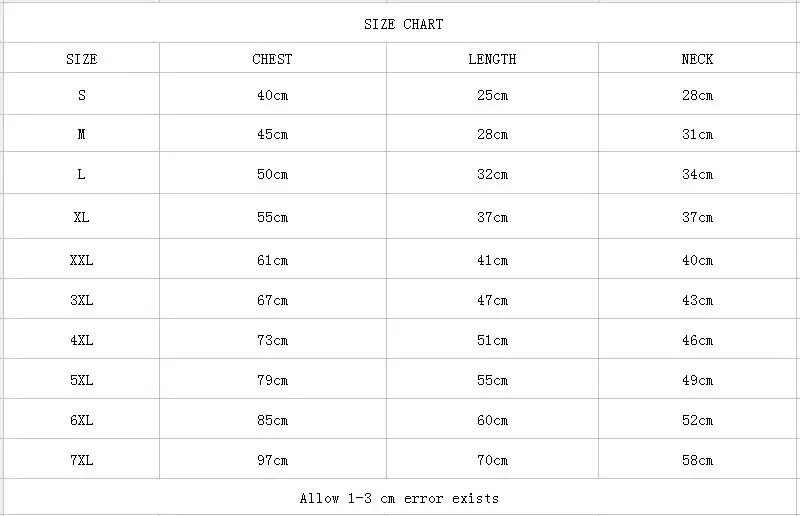The image size is (800, 516).
Task: Select the 40cm neck cell for XXL
Action: [x=697, y=259]
